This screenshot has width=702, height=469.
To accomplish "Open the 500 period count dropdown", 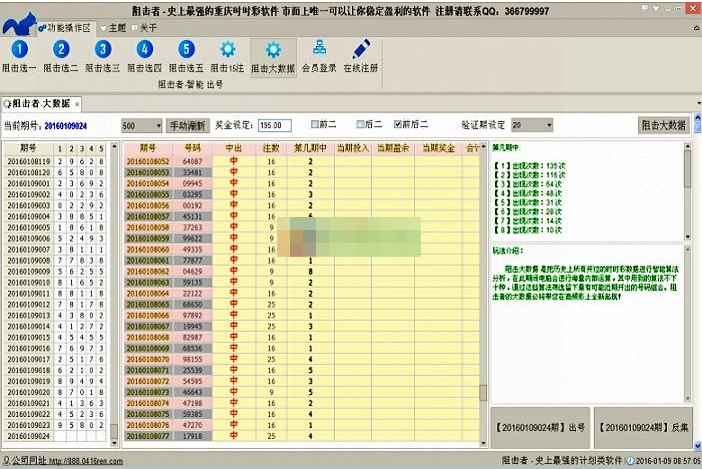I will [157, 126].
